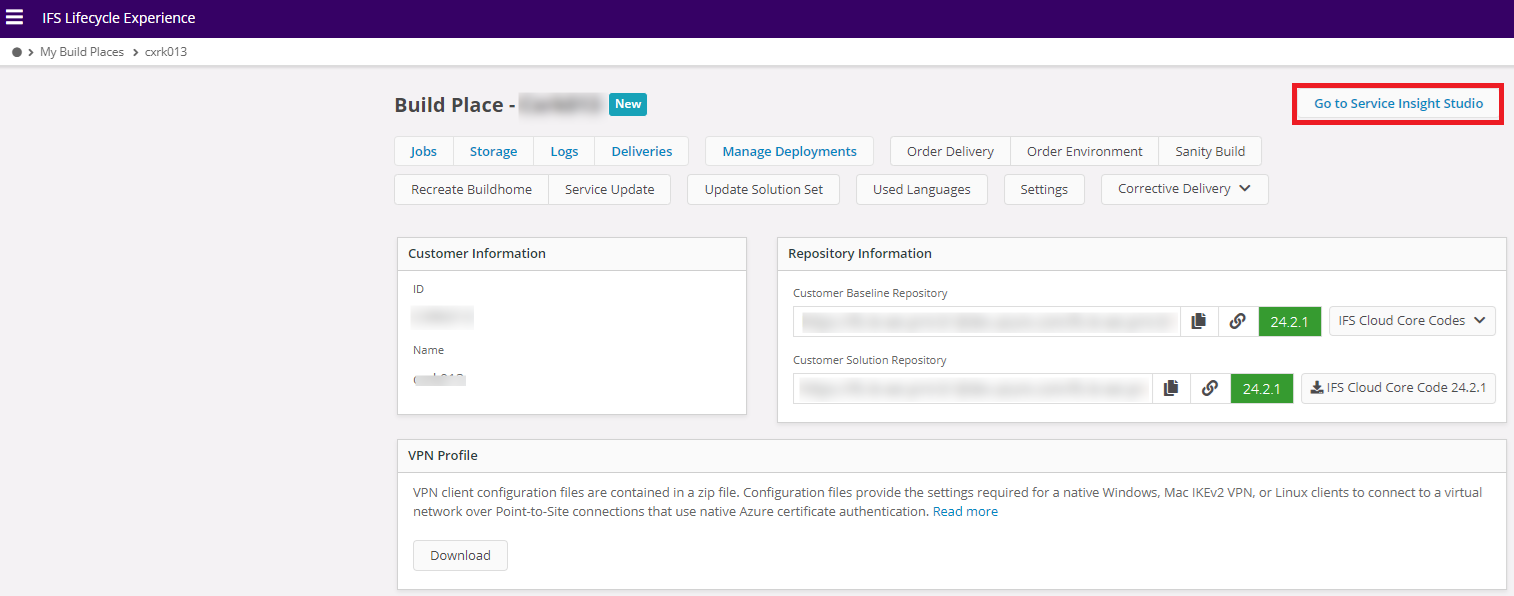Image resolution: width=1514 pixels, height=596 pixels.
Task: Open the Customer Baseline Repository link icon
Action: 1237,321
